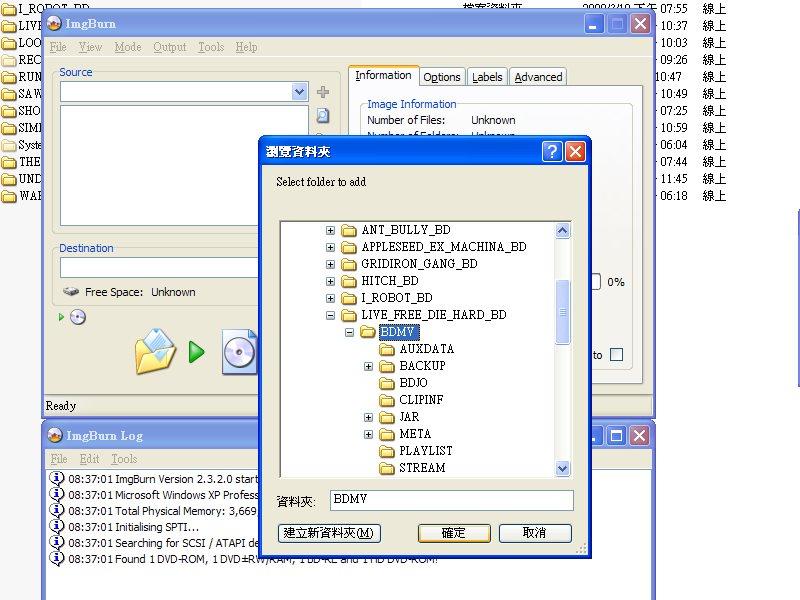Viewport: 800px width, 600px height.
Task: Switch to the Labels tab
Action: tap(487, 77)
